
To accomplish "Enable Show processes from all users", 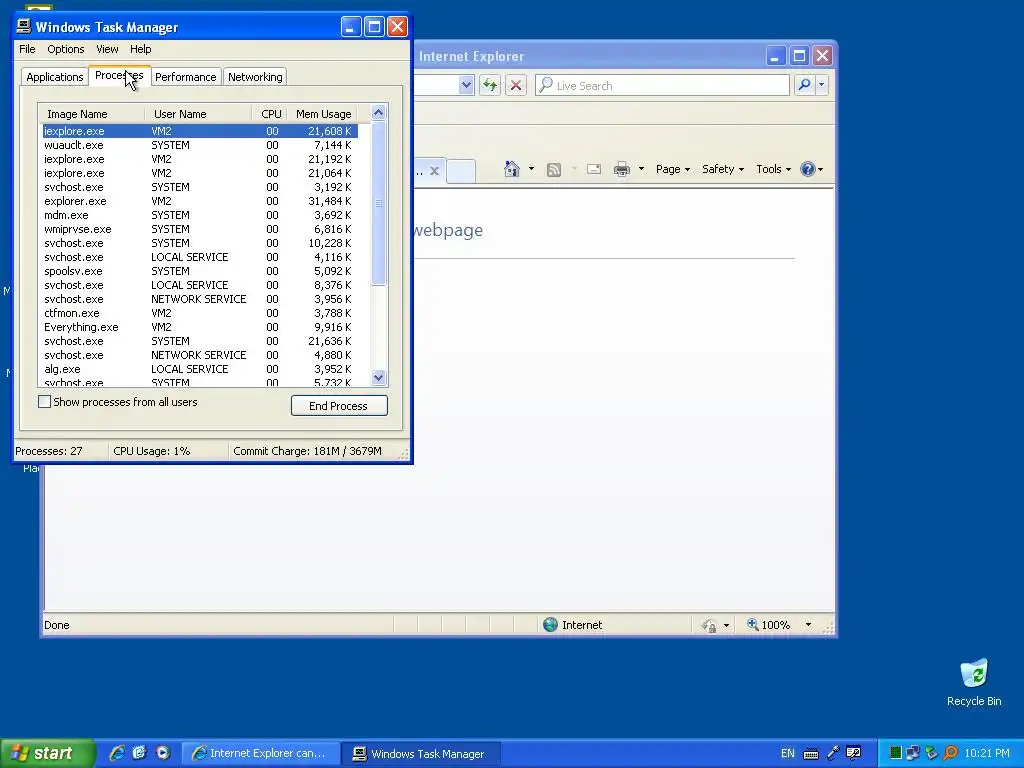I will pos(44,402).
